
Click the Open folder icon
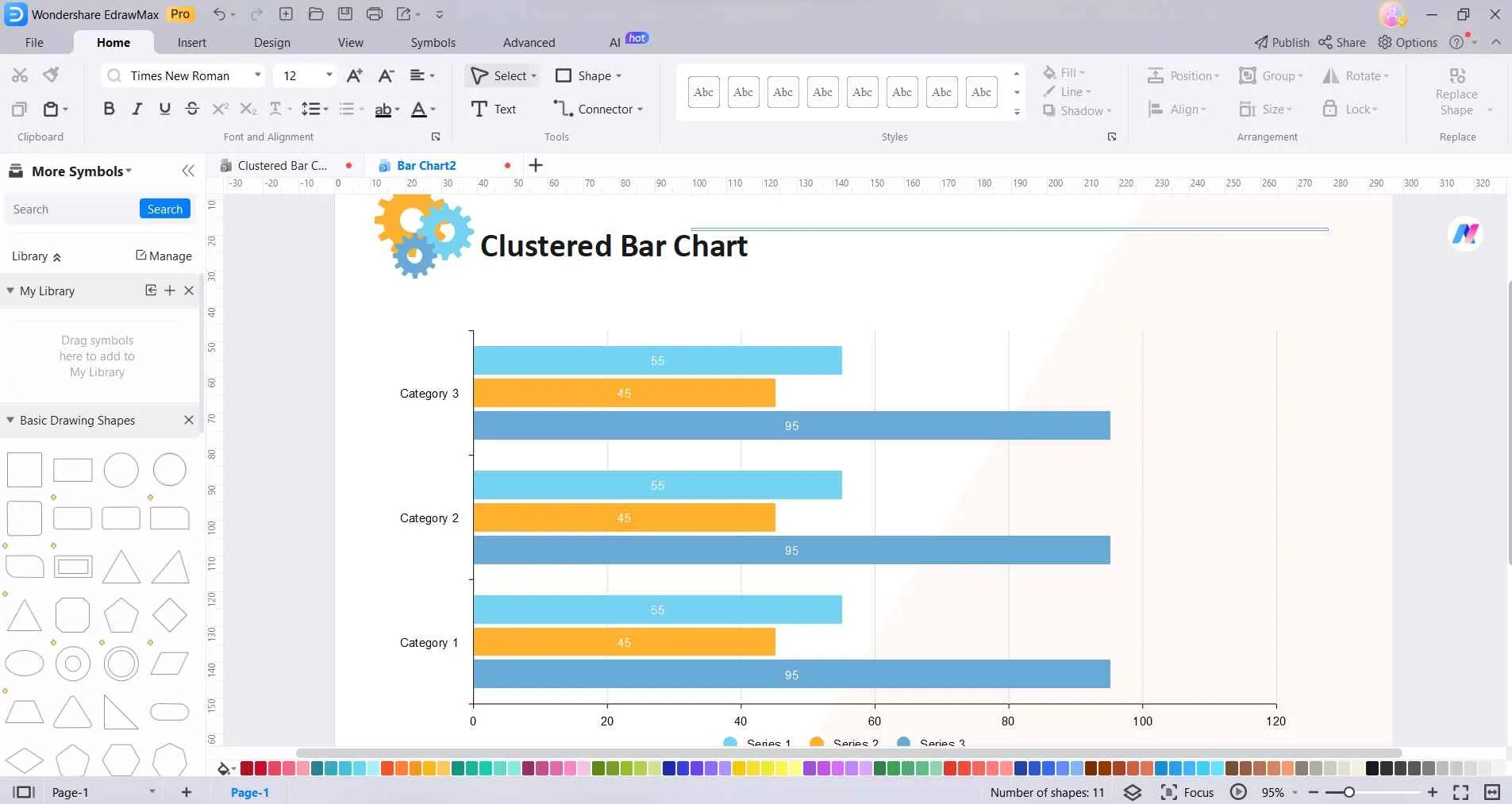(x=315, y=13)
